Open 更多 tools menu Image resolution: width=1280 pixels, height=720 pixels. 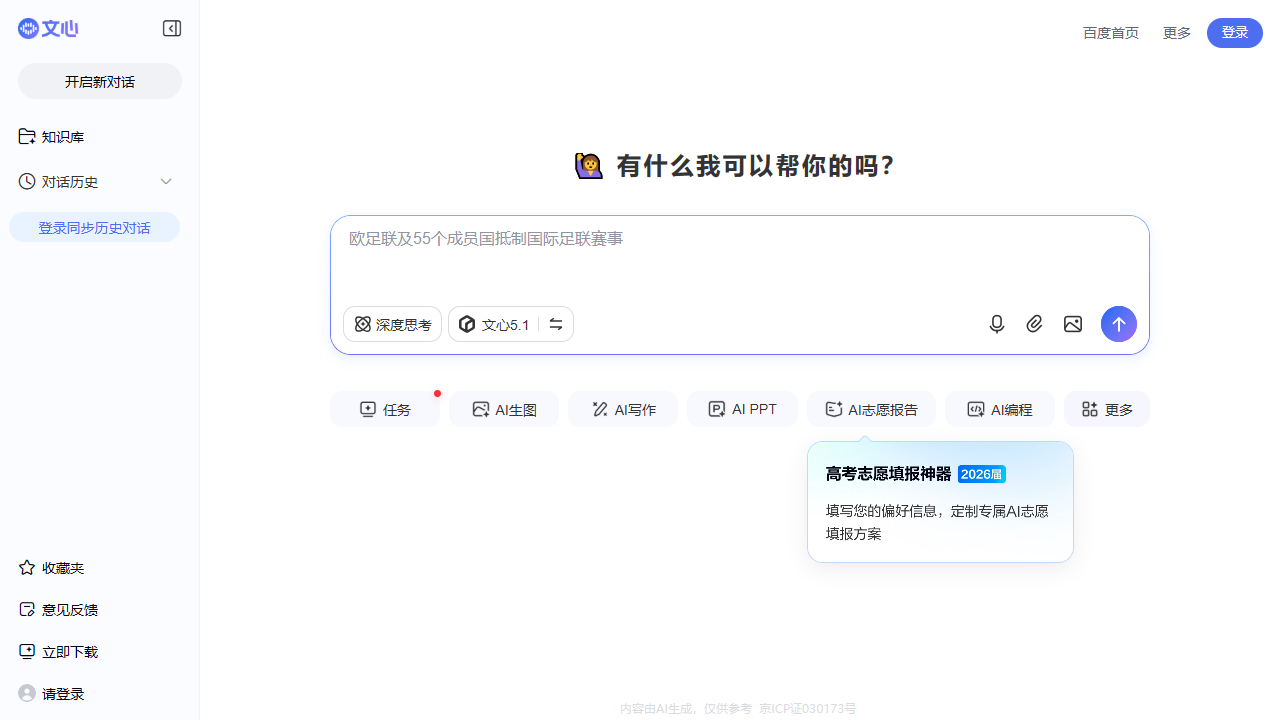click(1107, 409)
